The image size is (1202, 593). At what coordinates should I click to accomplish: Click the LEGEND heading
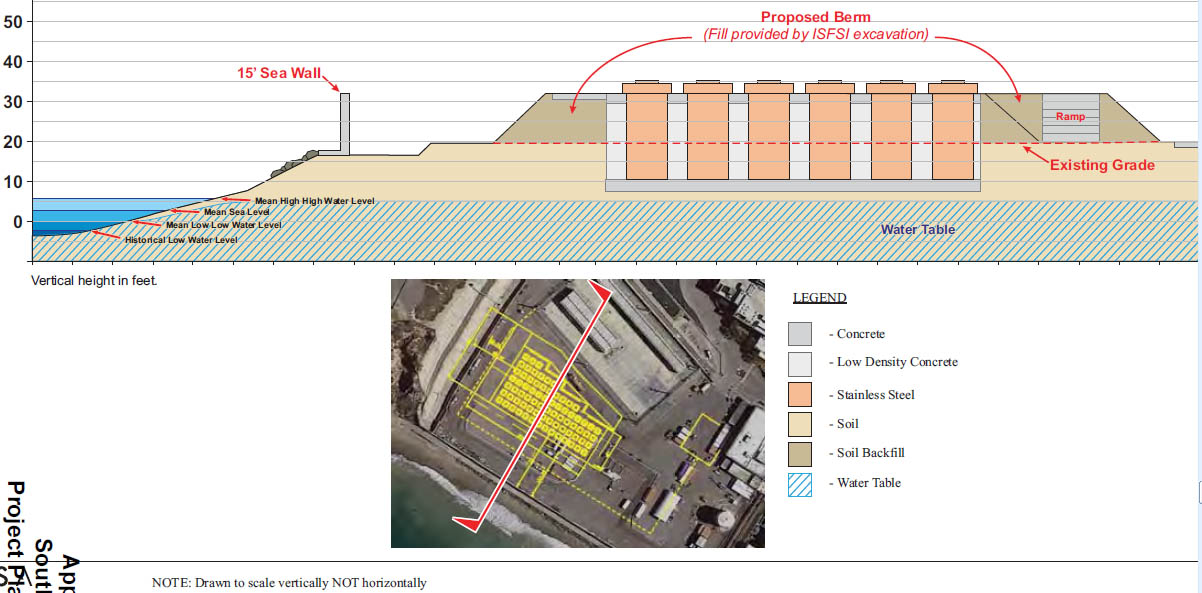(x=819, y=298)
